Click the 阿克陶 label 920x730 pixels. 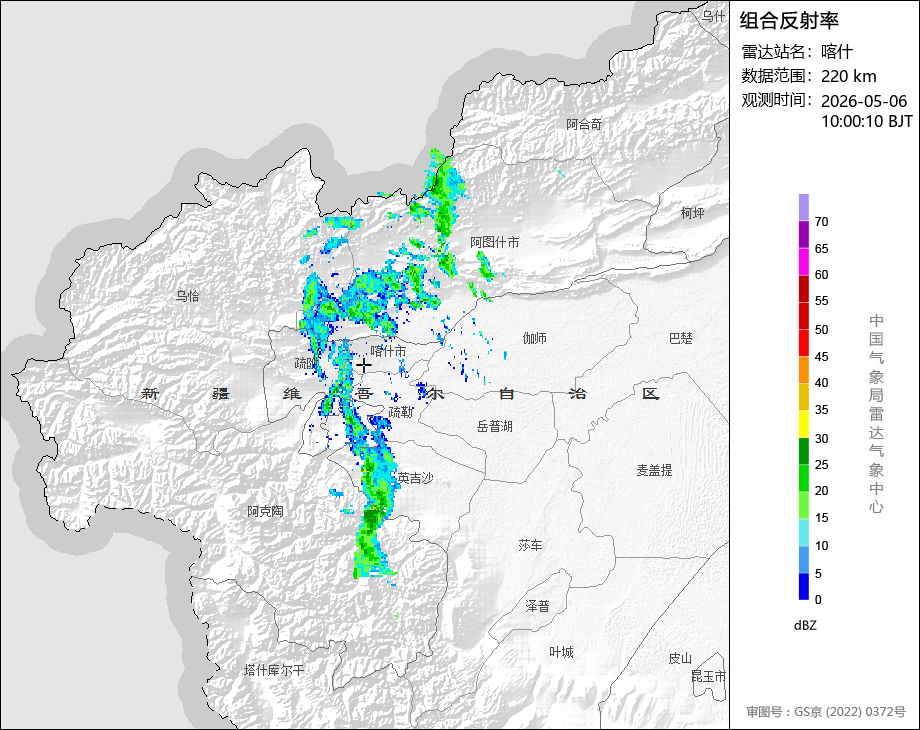265,511
